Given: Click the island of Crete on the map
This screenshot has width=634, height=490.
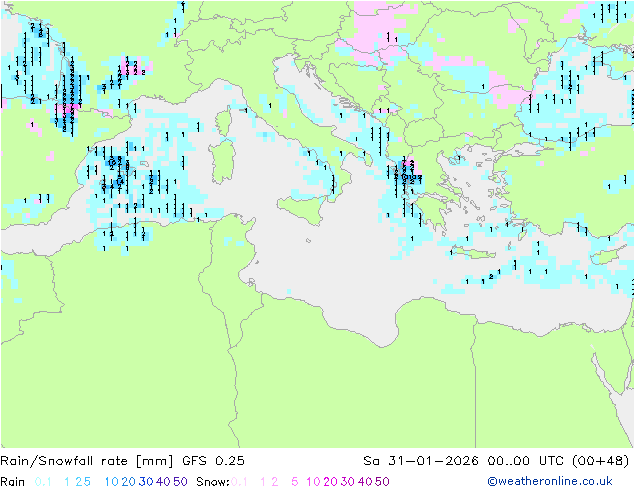Looking at the screenshot, I should tap(473, 253).
